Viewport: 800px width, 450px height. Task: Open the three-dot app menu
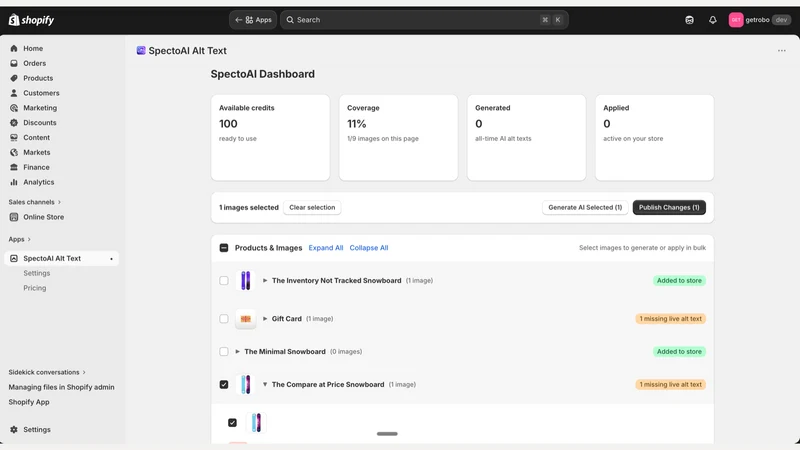click(x=782, y=51)
